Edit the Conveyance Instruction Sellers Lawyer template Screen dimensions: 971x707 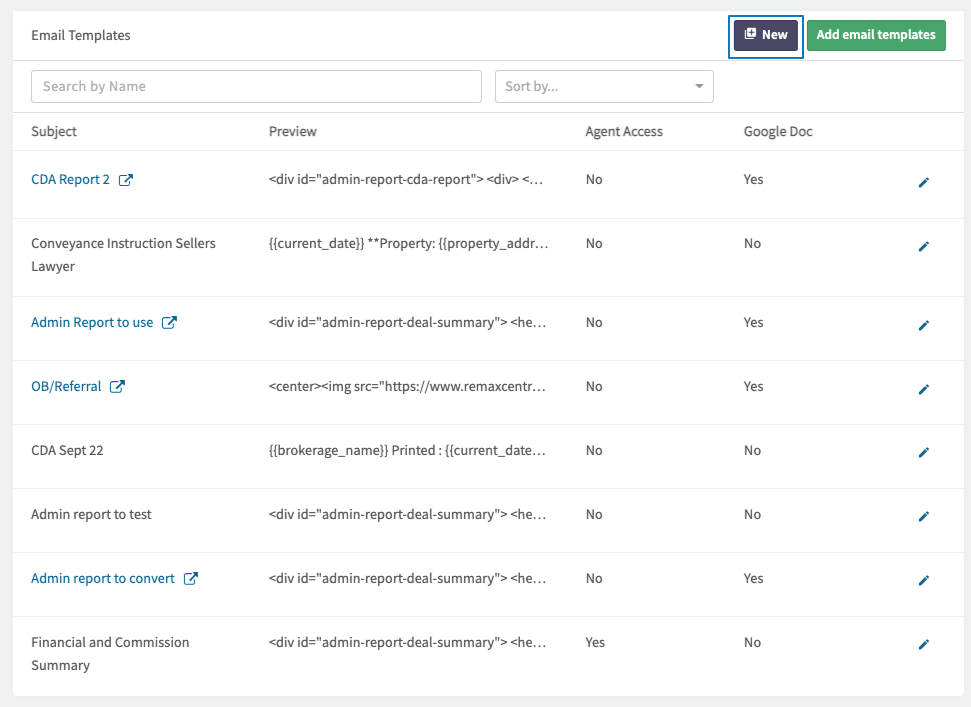click(923, 246)
